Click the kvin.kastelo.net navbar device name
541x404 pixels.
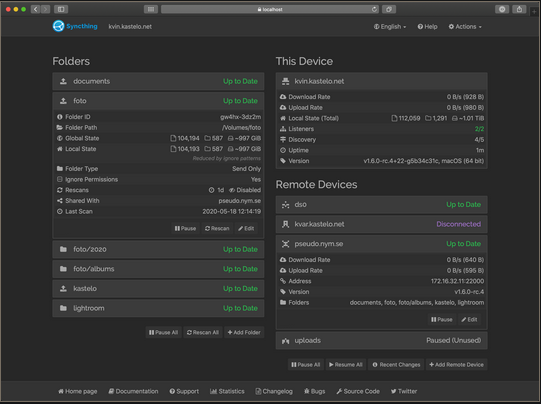point(130,27)
